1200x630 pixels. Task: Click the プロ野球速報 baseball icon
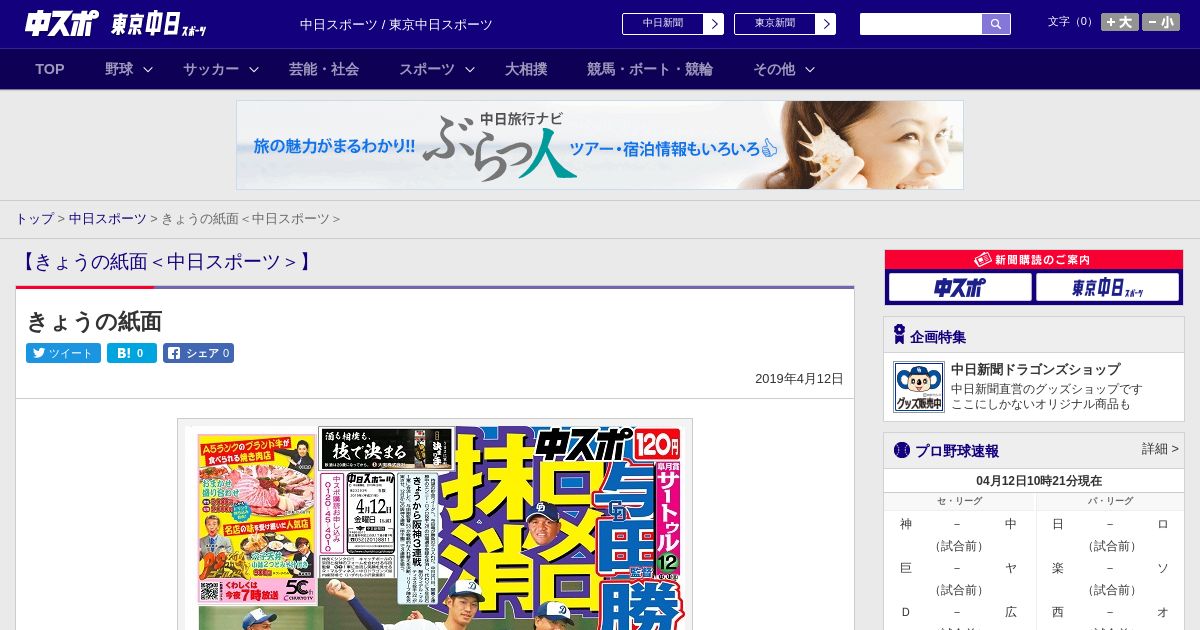901,450
